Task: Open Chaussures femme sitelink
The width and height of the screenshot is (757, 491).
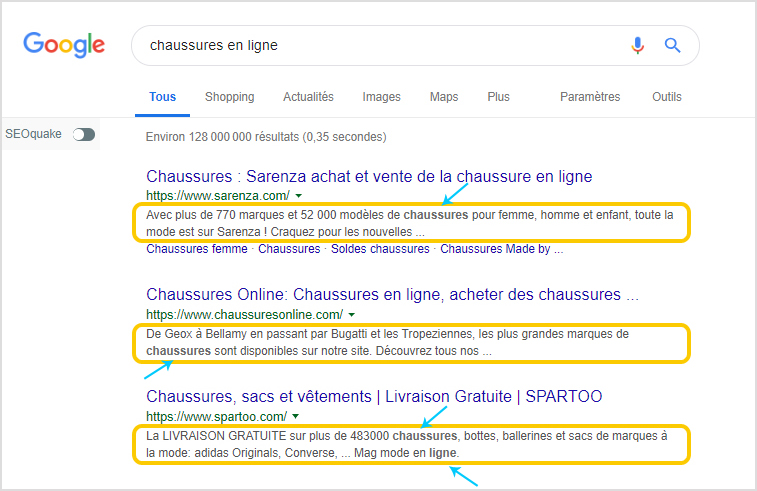Action: pyautogui.click(x=197, y=249)
